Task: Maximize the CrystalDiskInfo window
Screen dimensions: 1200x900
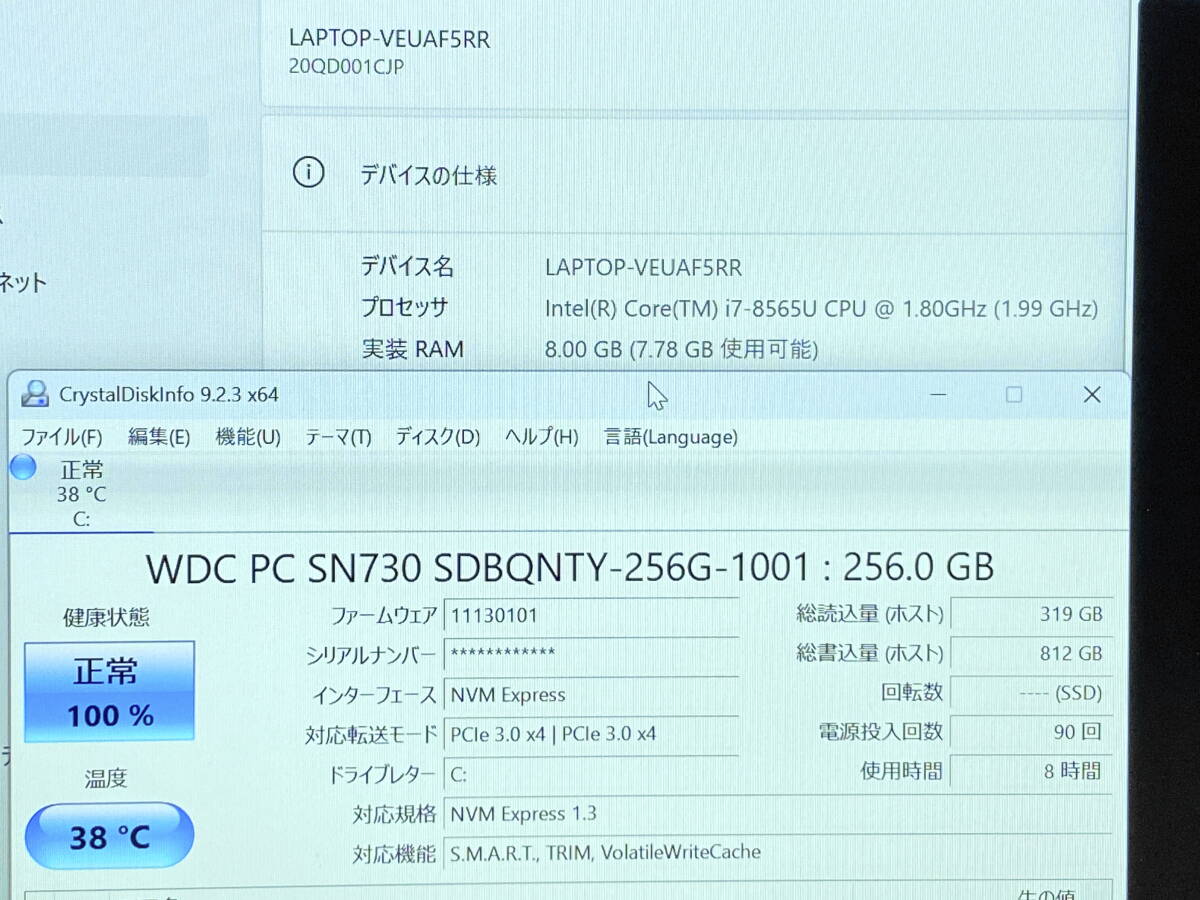Action: [x=1014, y=394]
